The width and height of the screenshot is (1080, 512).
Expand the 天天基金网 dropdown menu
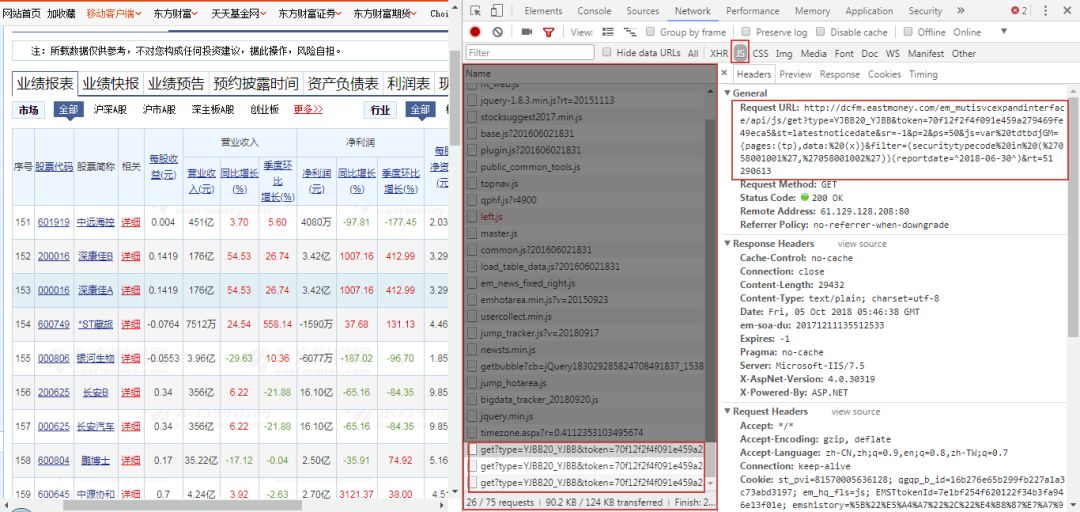[x=238, y=13]
